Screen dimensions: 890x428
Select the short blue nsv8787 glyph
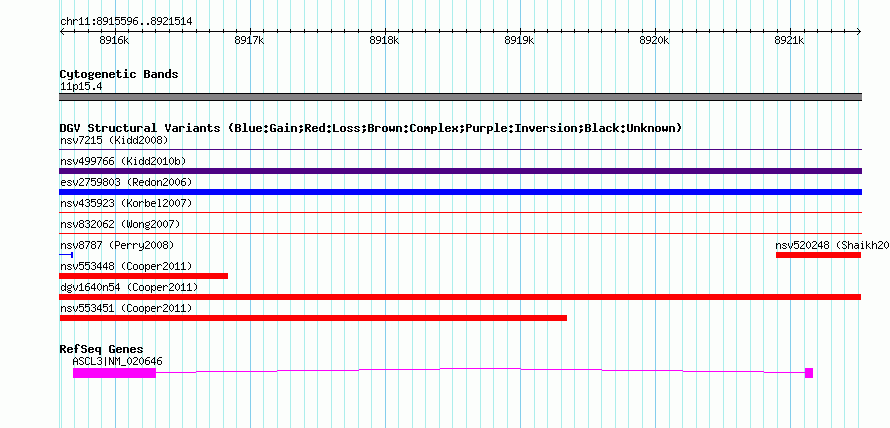click(66, 255)
